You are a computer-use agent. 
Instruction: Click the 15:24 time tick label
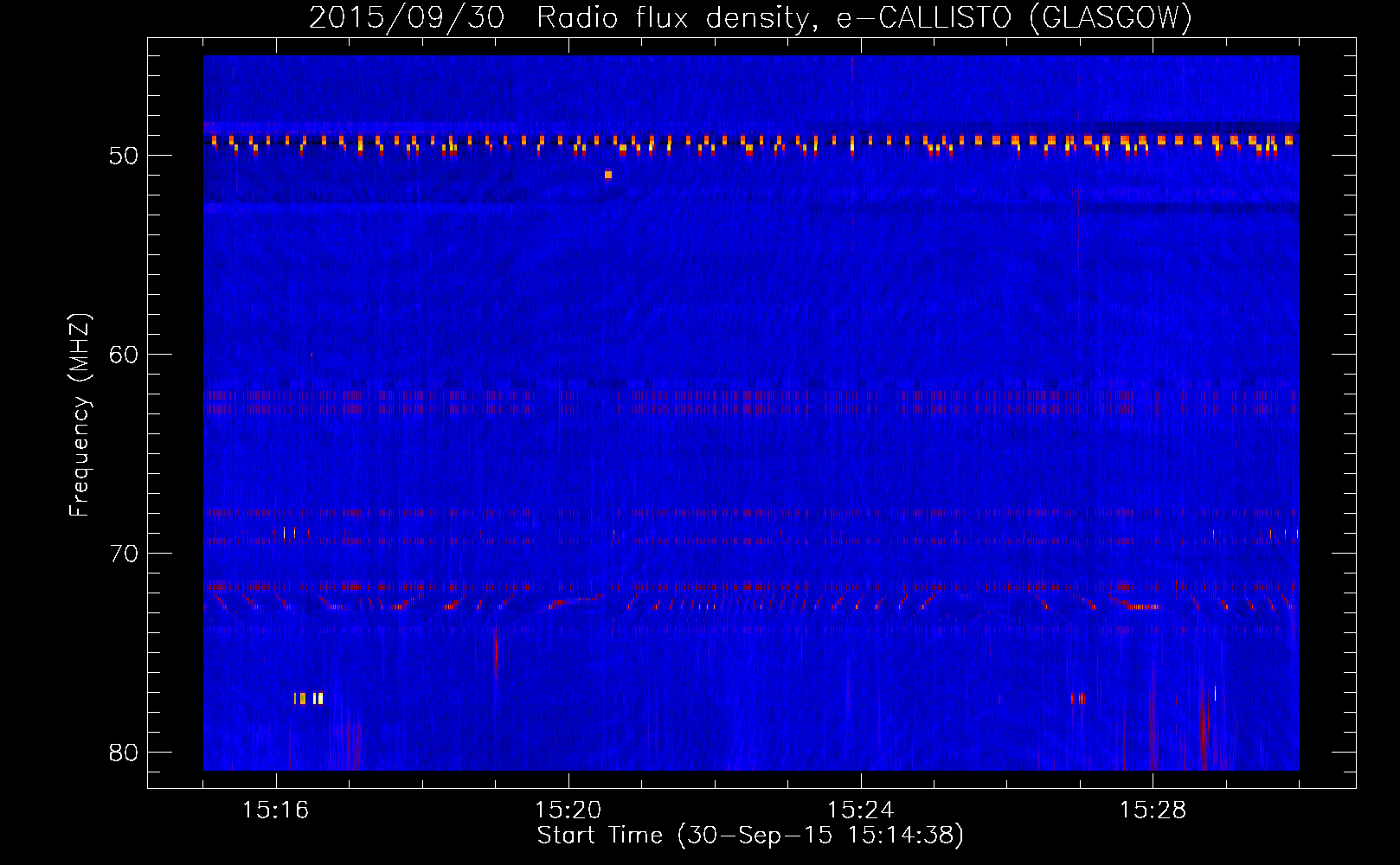tap(861, 811)
